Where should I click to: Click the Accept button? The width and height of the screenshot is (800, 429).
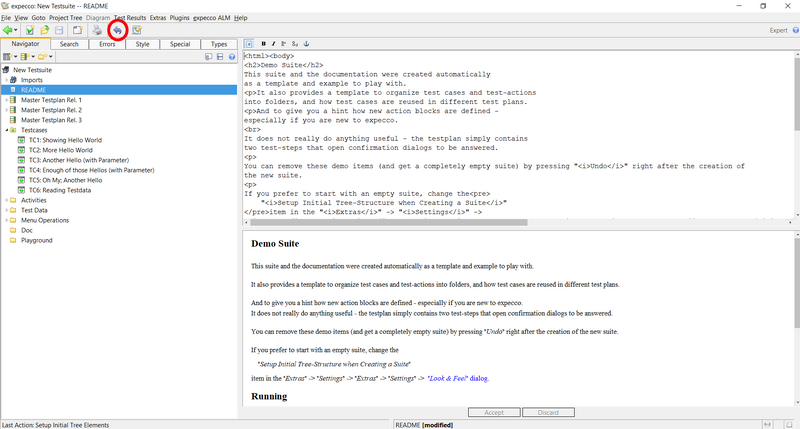coord(494,412)
